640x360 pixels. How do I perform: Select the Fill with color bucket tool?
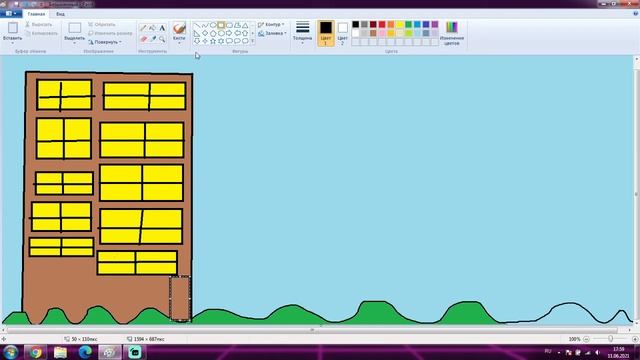pyautogui.click(x=153, y=28)
